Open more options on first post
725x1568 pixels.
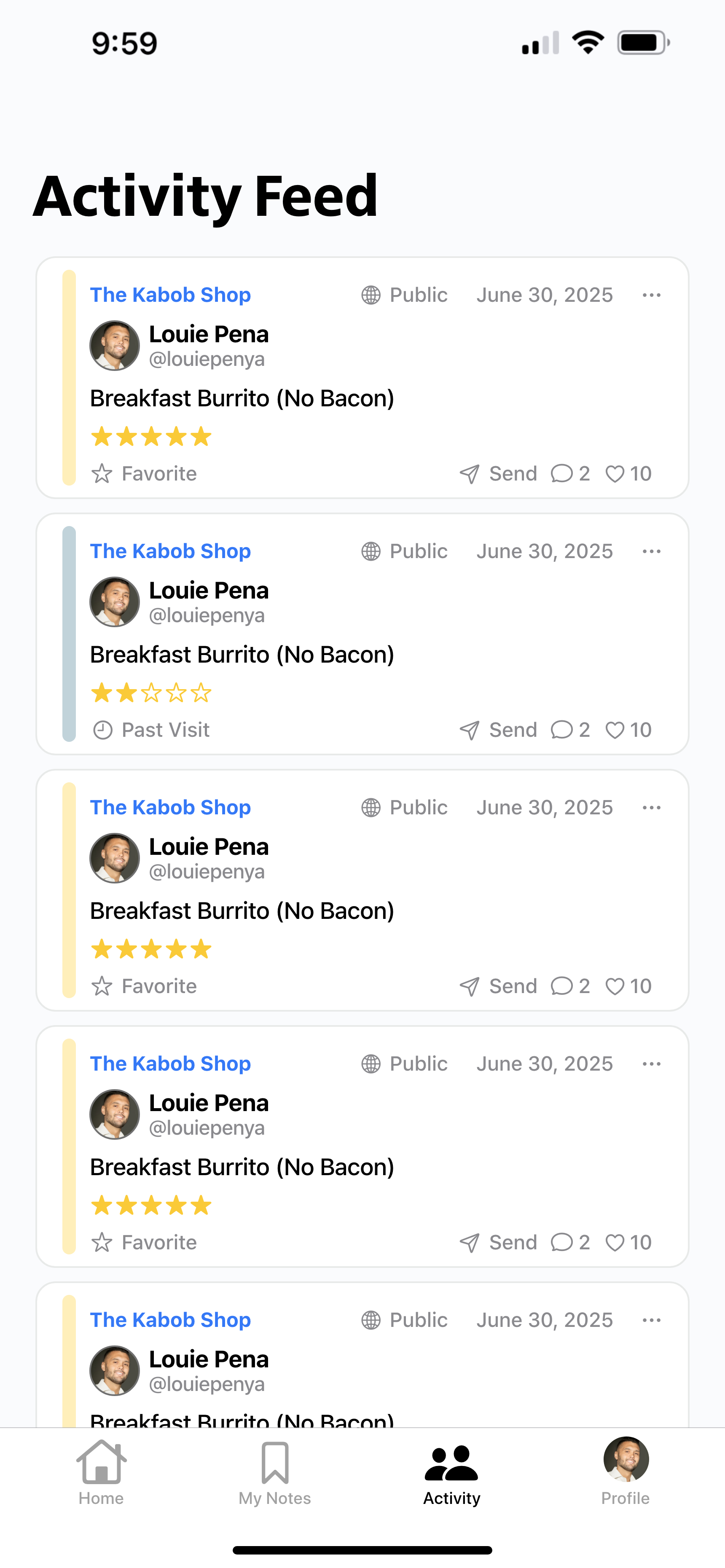point(651,295)
